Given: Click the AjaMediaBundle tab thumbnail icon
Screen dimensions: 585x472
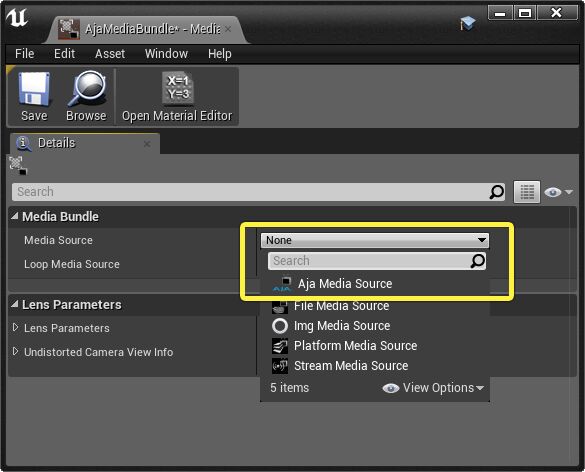Looking at the screenshot, I should (69, 29).
